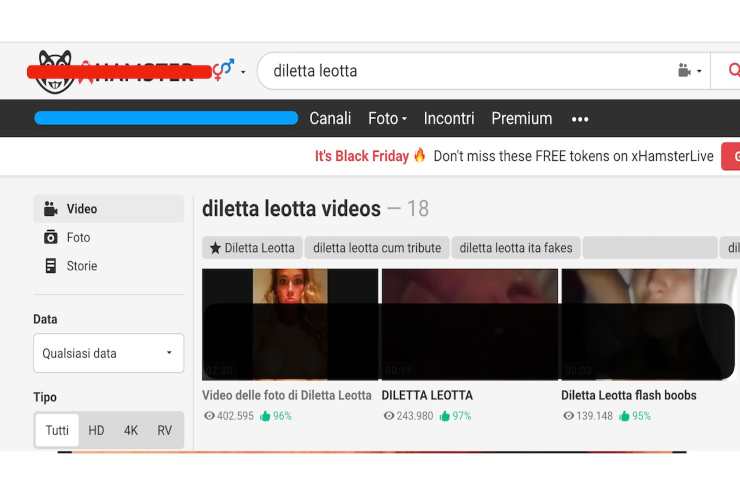
Task: Go to the Incontri section
Action: (449, 119)
